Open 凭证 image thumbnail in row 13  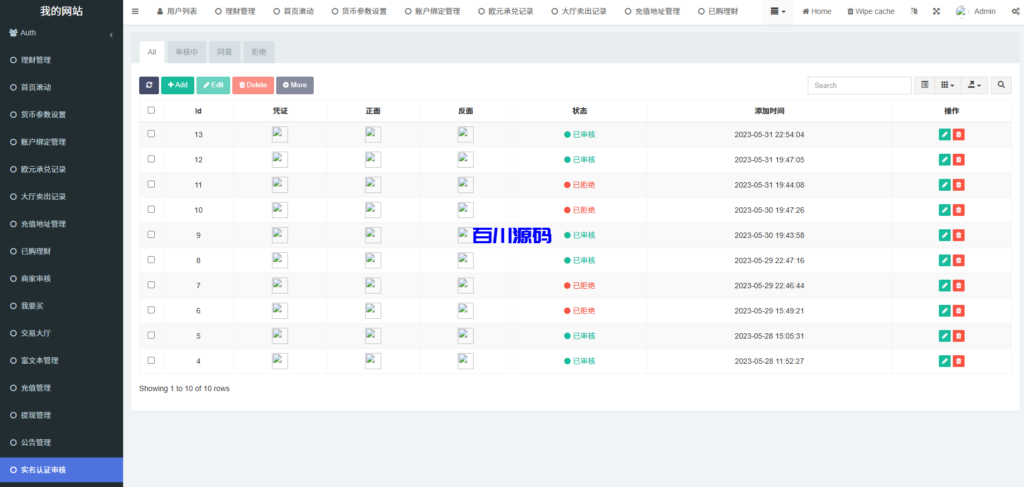(x=280, y=134)
